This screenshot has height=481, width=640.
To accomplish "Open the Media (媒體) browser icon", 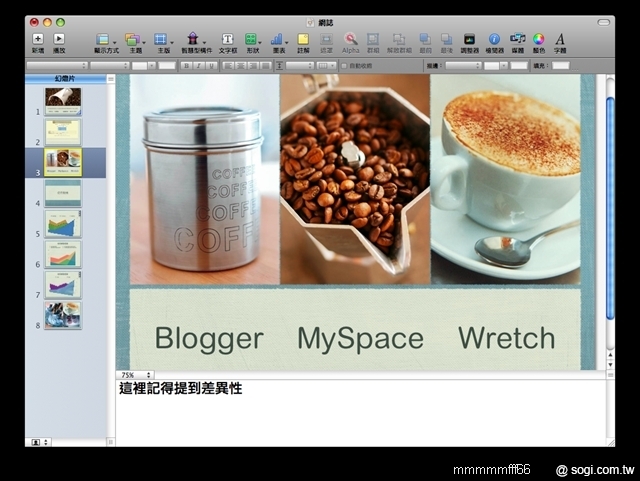I will click(x=517, y=40).
